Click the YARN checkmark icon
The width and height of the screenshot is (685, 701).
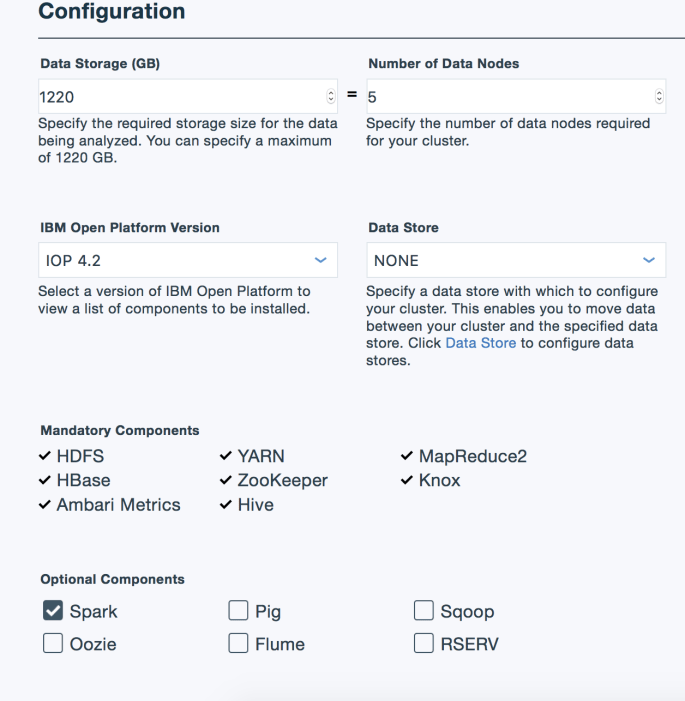pyautogui.click(x=226, y=456)
